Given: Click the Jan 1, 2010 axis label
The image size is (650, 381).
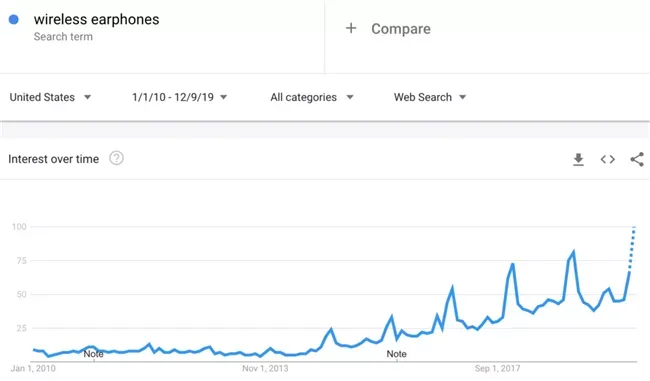Looking at the screenshot, I should point(33,368).
